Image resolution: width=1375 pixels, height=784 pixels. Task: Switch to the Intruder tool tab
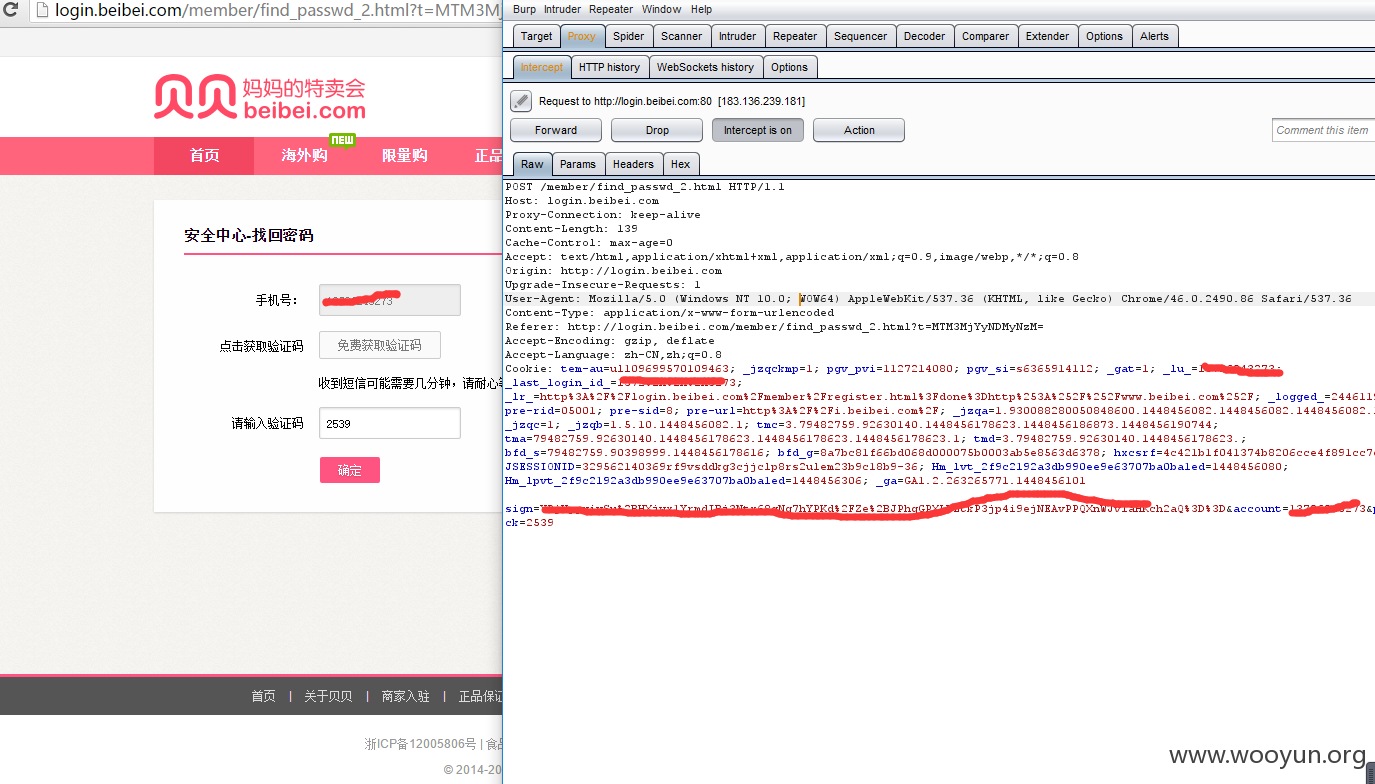point(738,36)
